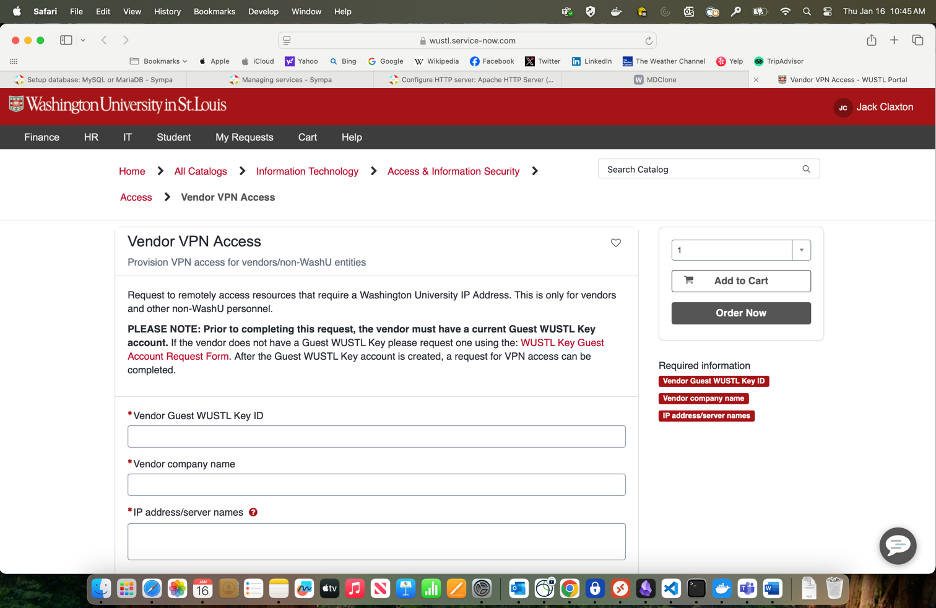The width and height of the screenshot is (936, 608).
Task: Open Google Chrome from the Dock
Action: (x=569, y=589)
